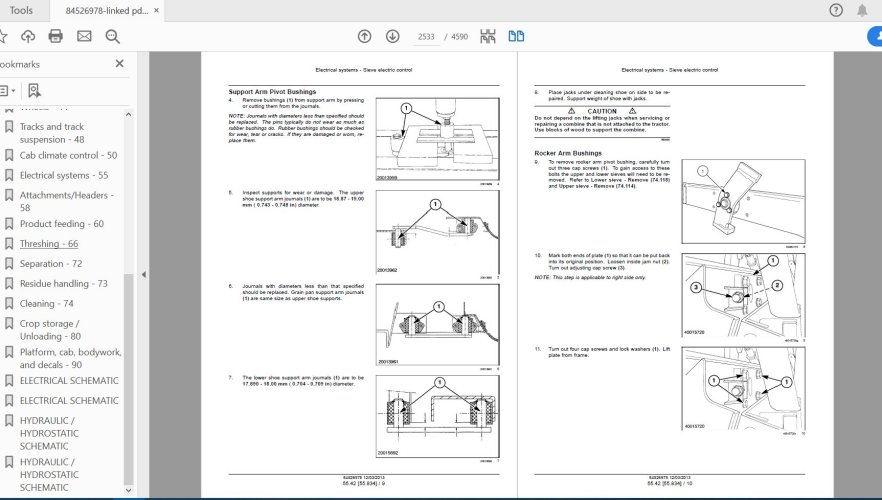Click the Rocker Arm Bushings heading
This screenshot has height=500, width=882.
[x=568, y=153]
